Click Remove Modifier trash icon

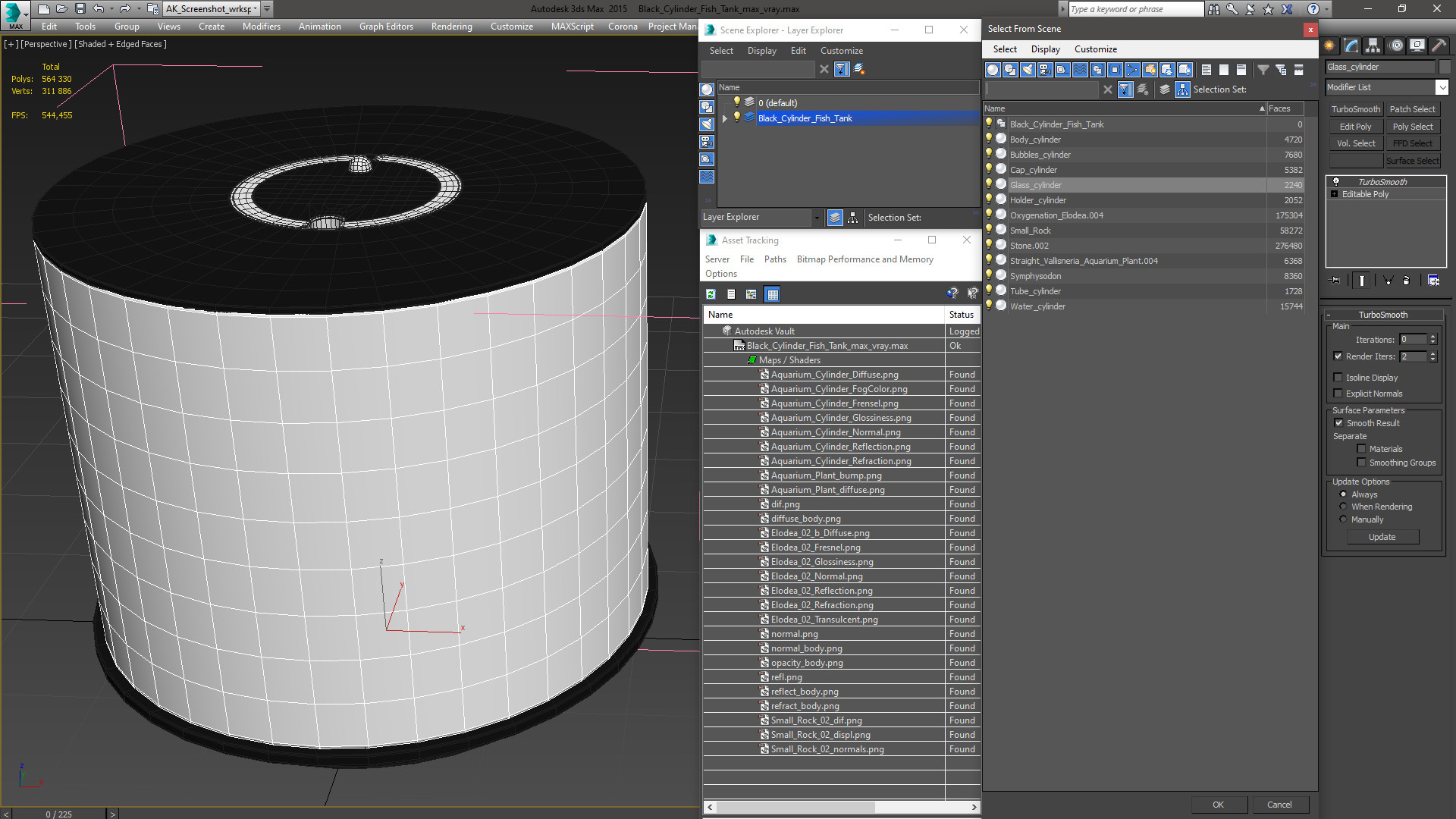tap(1407, 281)
